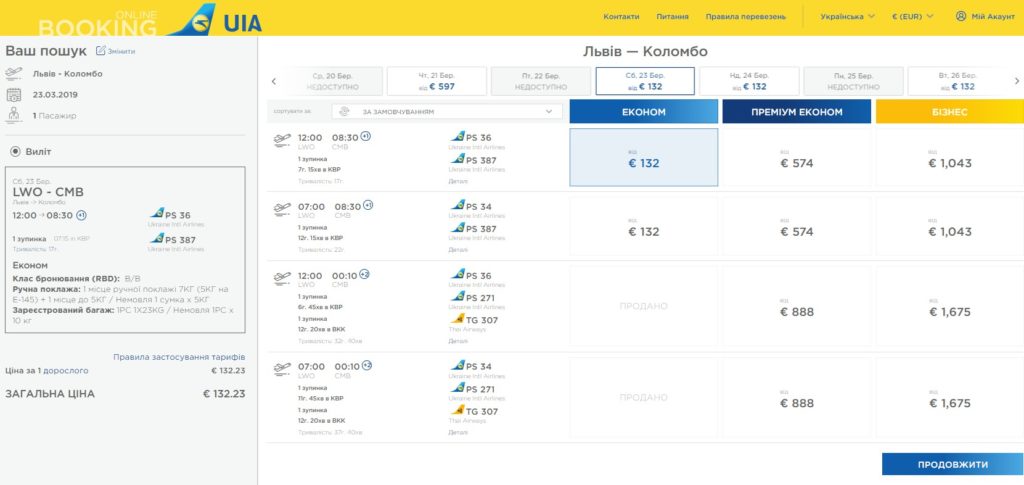Open the Контакти menu item
Viewport: 1024px width, 485px height.
tap(621, 16)
